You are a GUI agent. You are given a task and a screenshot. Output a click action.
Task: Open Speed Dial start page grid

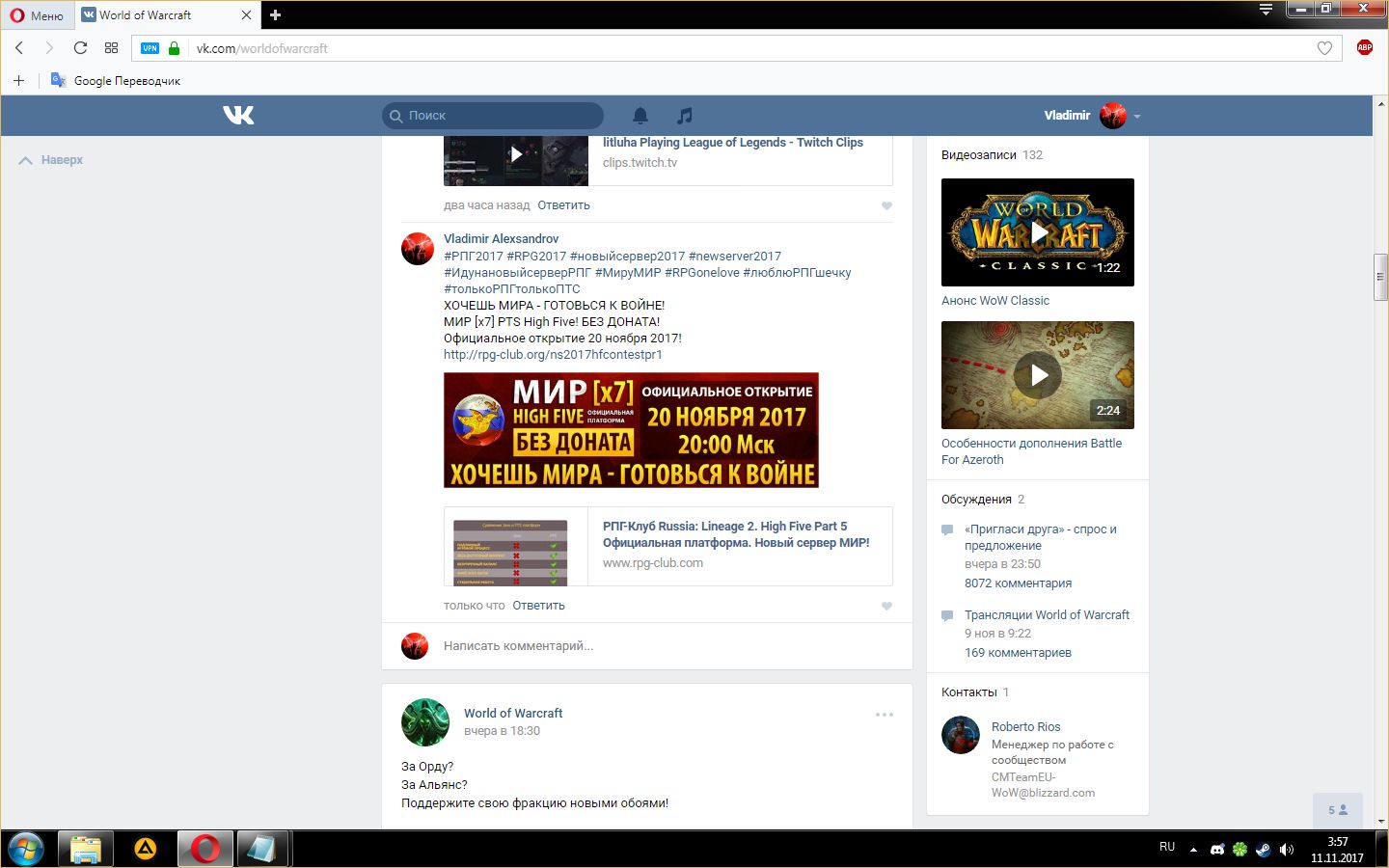111,48
